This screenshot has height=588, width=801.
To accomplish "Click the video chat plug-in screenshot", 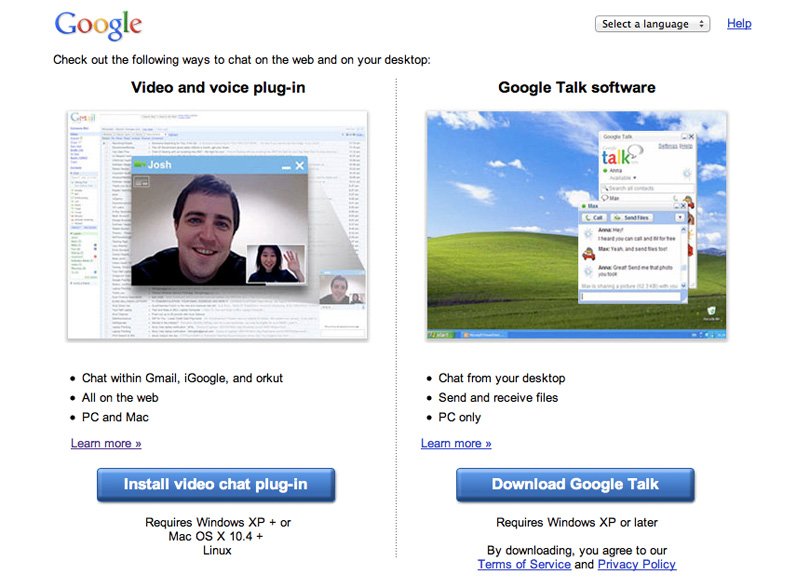I will pos(217,225).
